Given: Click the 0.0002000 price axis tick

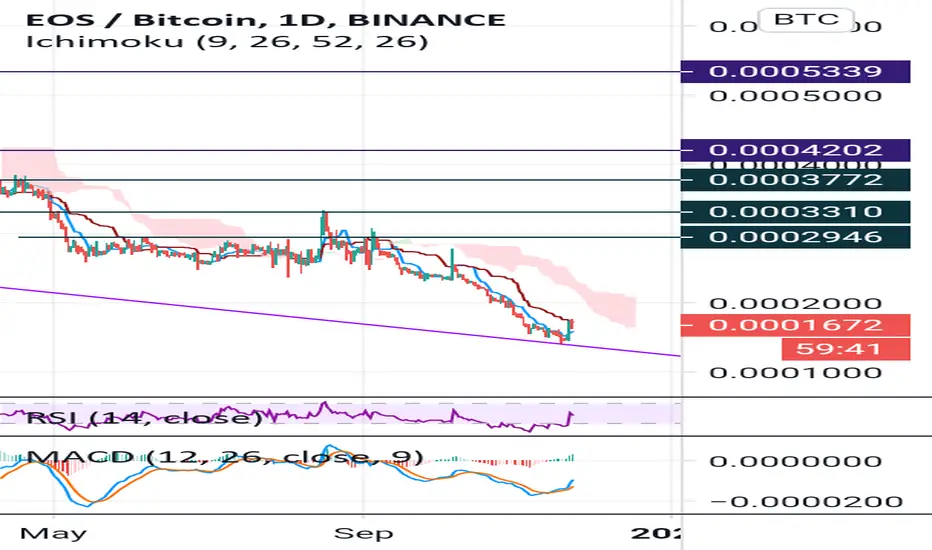Looking at the screenshot, I should pyautogui.click(x=795, y=303).
